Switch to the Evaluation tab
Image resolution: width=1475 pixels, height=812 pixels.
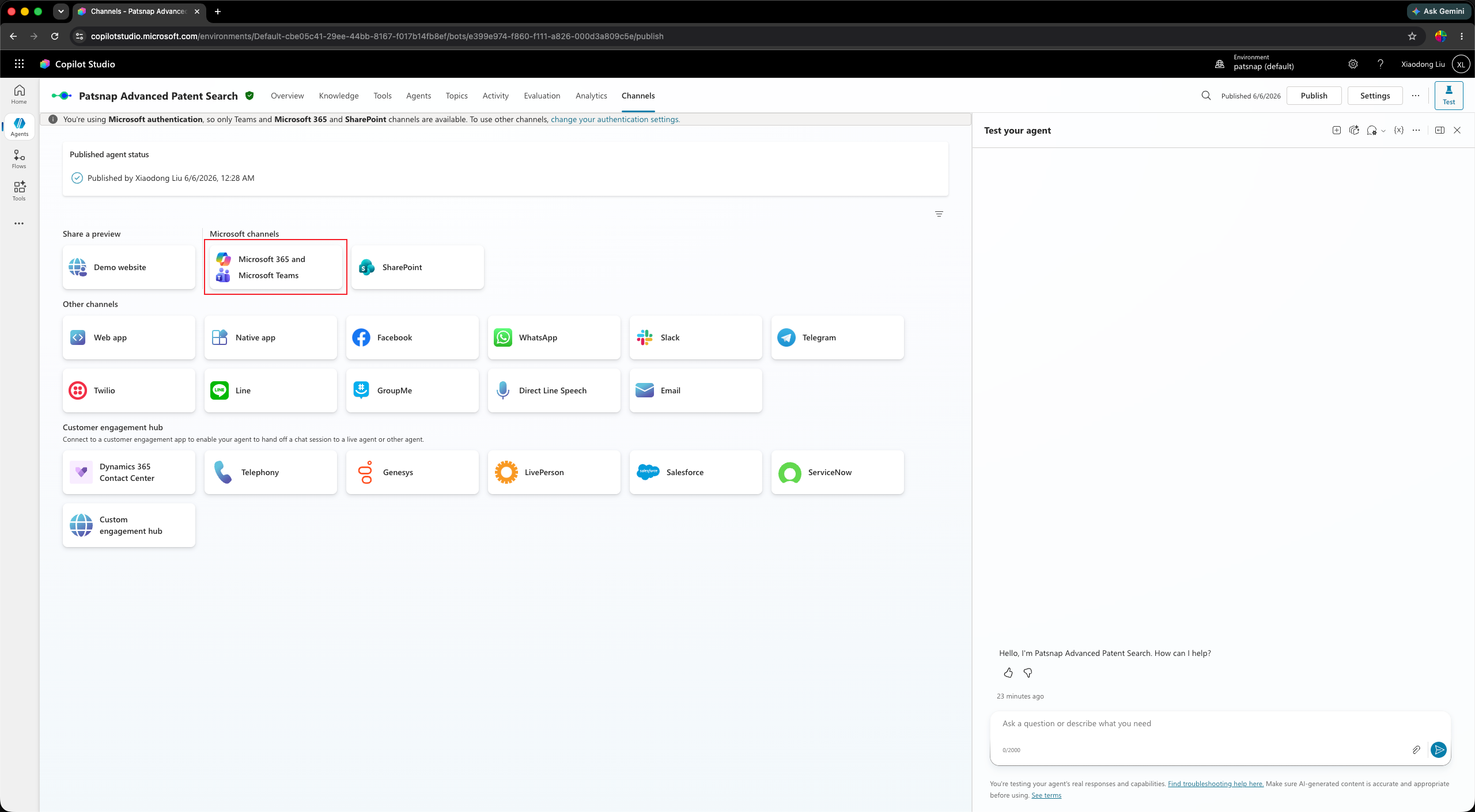[x=542, y=96]
